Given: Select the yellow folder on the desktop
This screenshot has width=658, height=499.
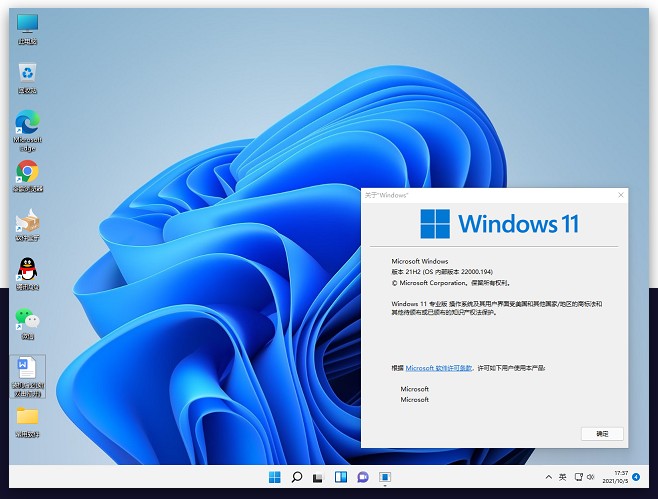Looking at the screenshot, I should (27, 416).
